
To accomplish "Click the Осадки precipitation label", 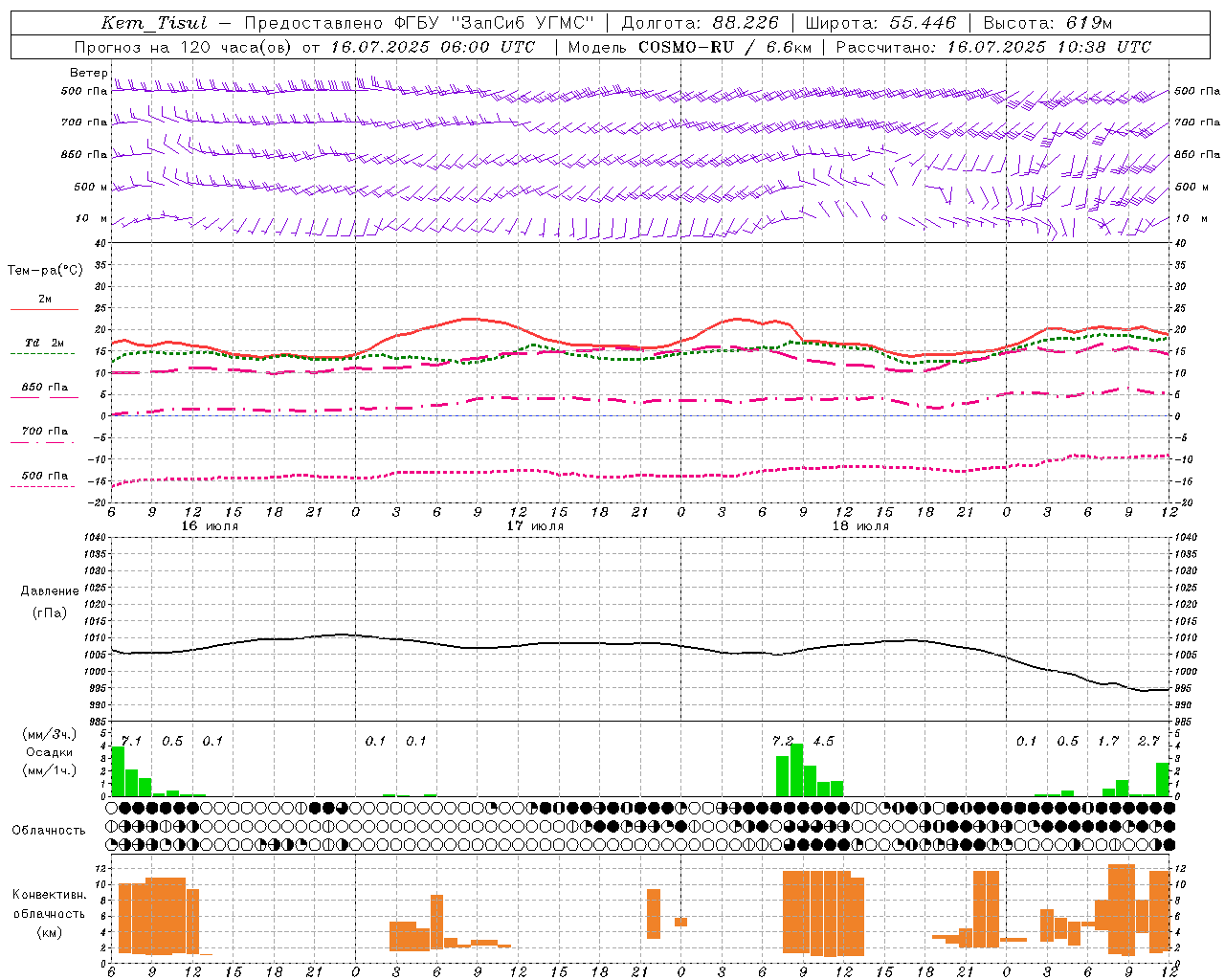I will 50,752.
